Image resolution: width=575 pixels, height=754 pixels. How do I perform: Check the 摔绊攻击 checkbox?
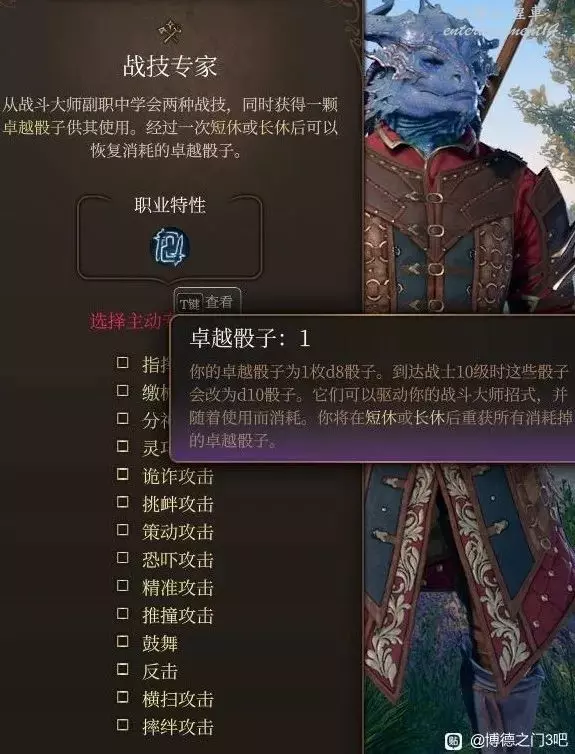point(123,725)
